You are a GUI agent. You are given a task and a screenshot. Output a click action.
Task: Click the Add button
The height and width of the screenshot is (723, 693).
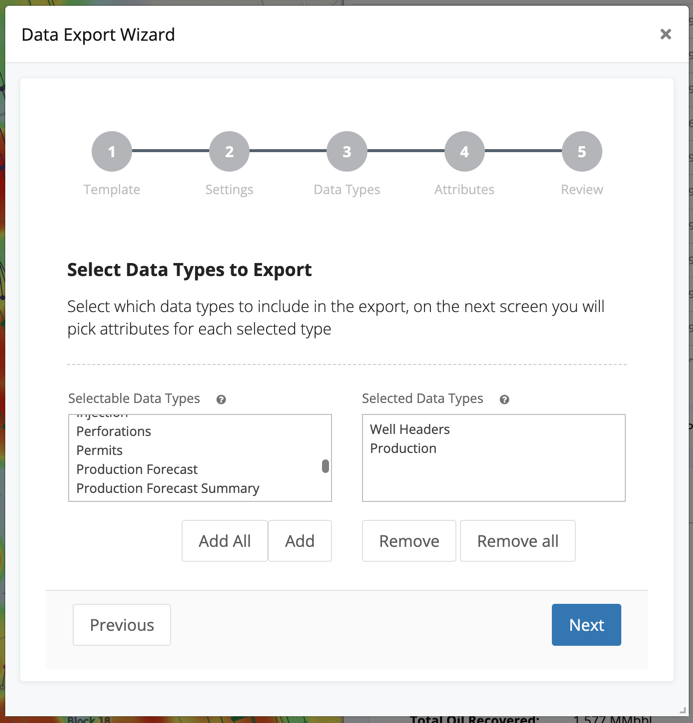pyautogui.click(x=300, y=541)
